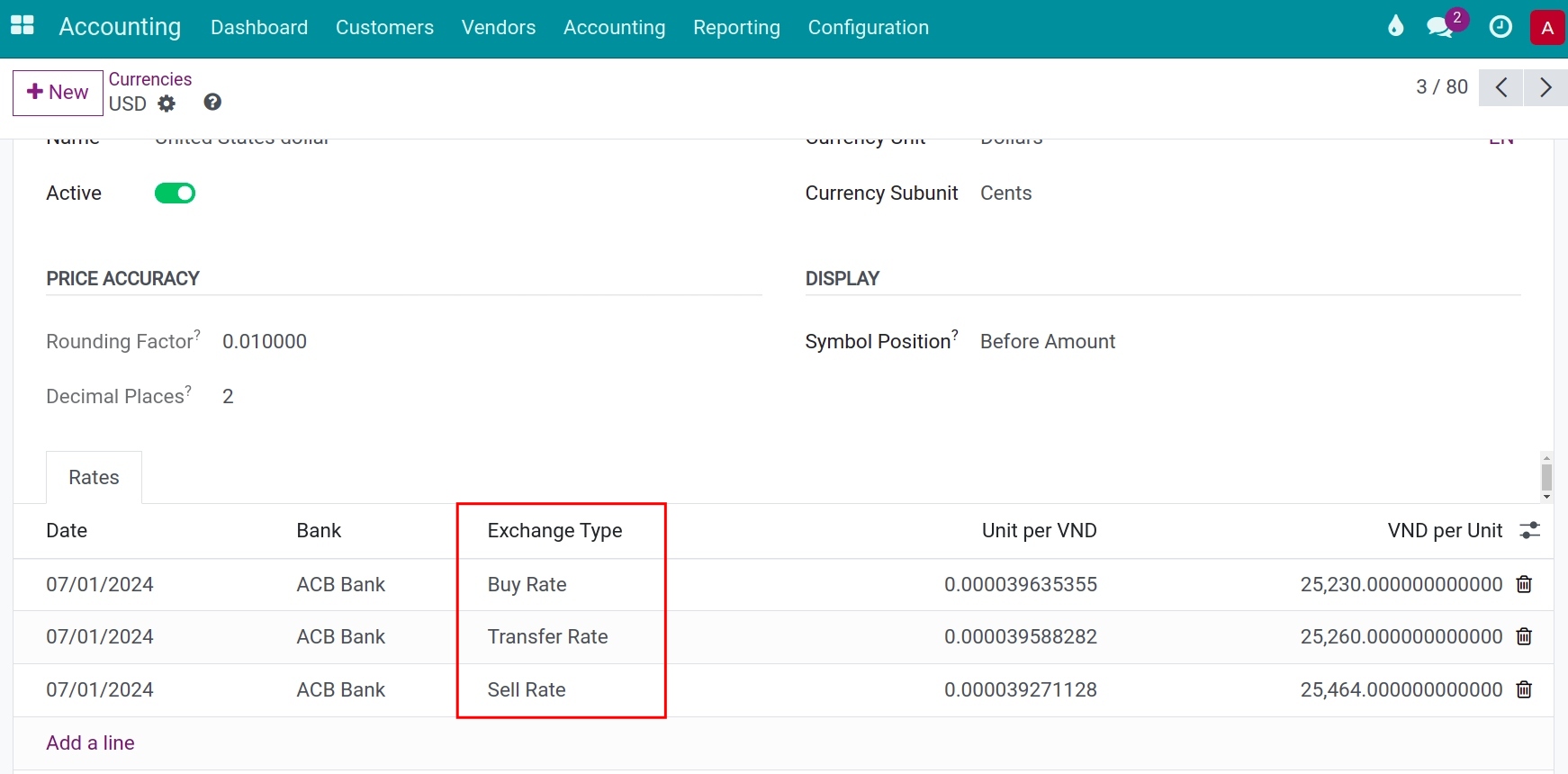
Task: Delete the Buy Rate row with trash icon
Action: 1524,584
